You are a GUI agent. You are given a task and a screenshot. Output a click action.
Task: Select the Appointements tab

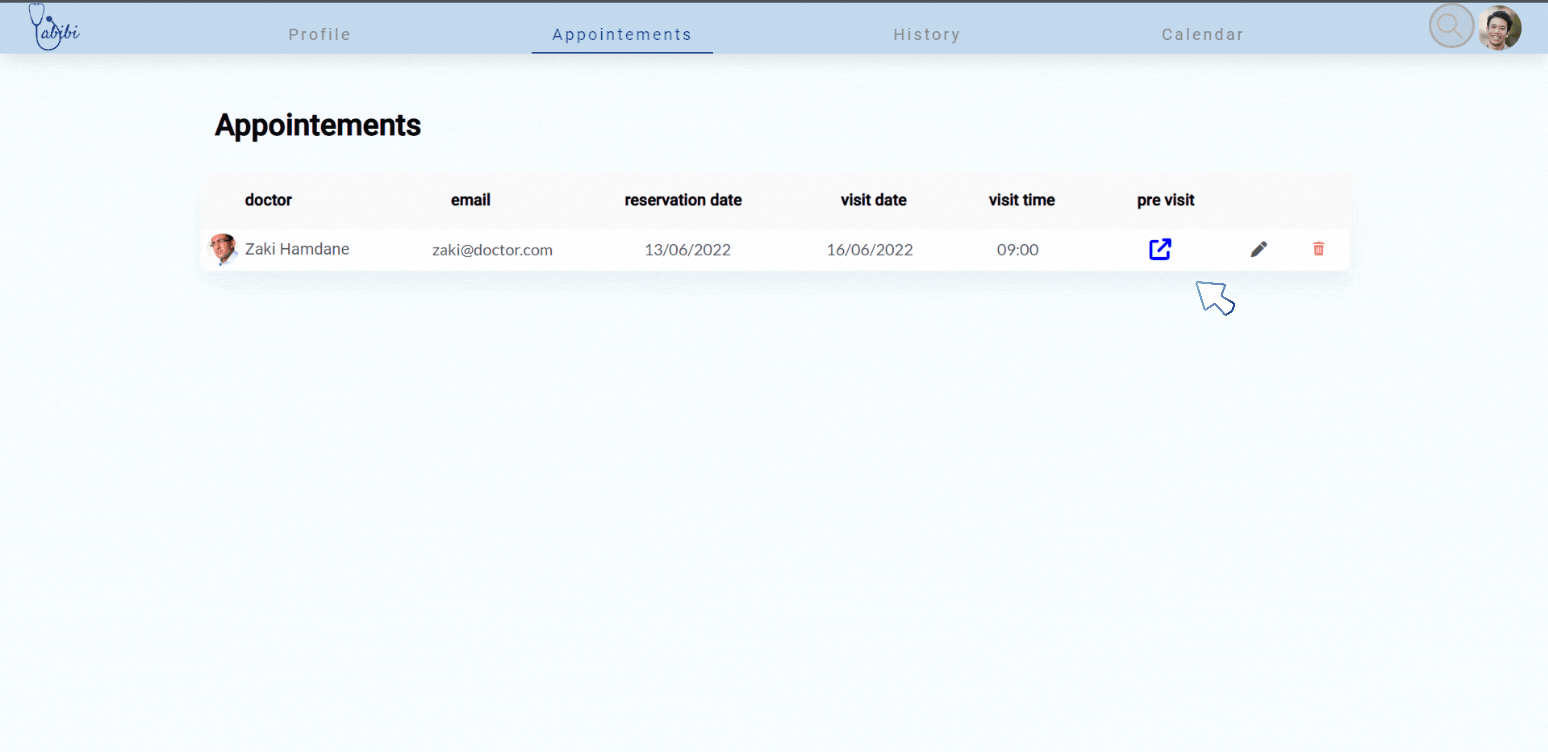point(621,34)
